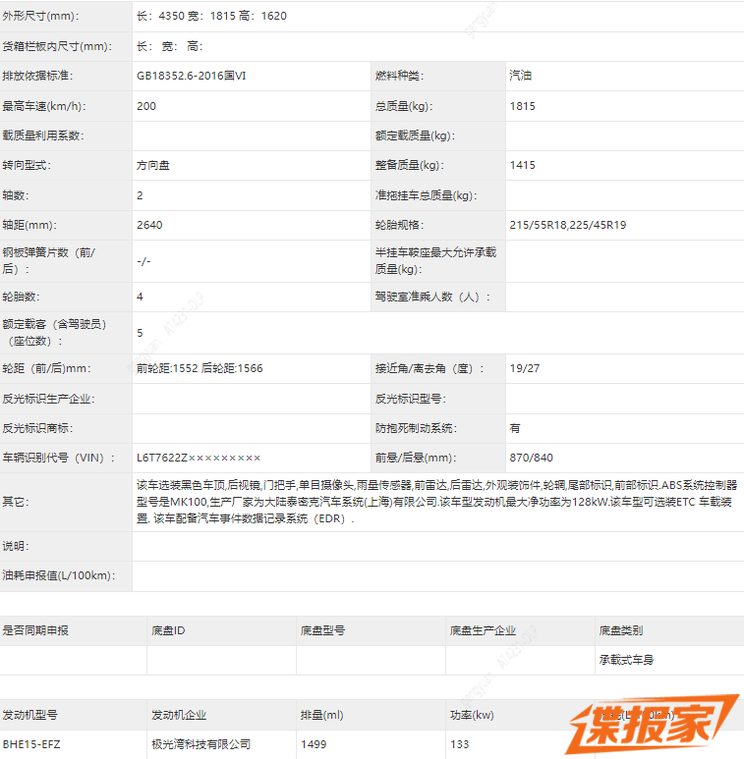Select the ABS value 有
The image size is (744, 759).
tap(515, 428)
